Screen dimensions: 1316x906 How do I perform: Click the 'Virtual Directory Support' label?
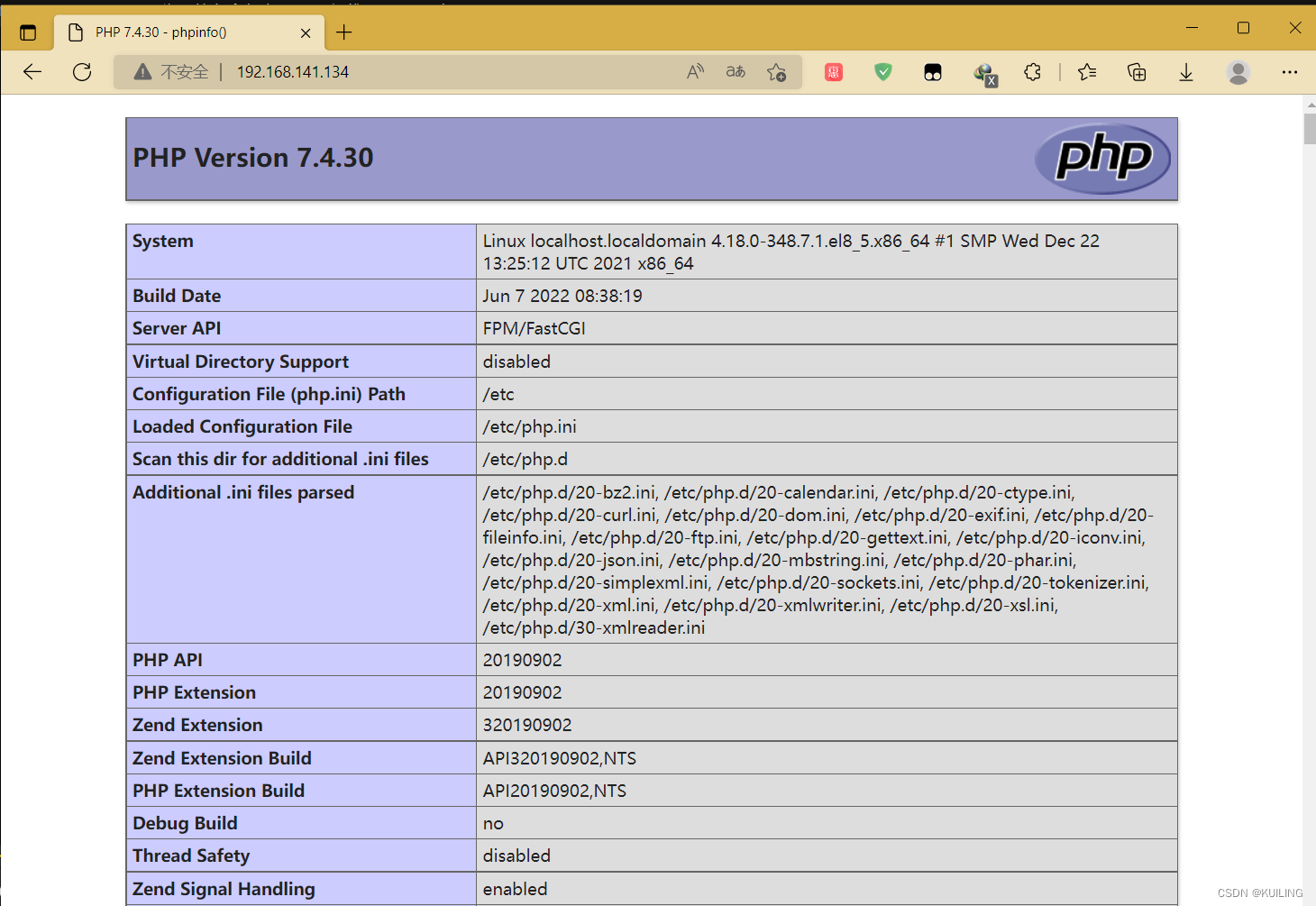click(241, 361)
